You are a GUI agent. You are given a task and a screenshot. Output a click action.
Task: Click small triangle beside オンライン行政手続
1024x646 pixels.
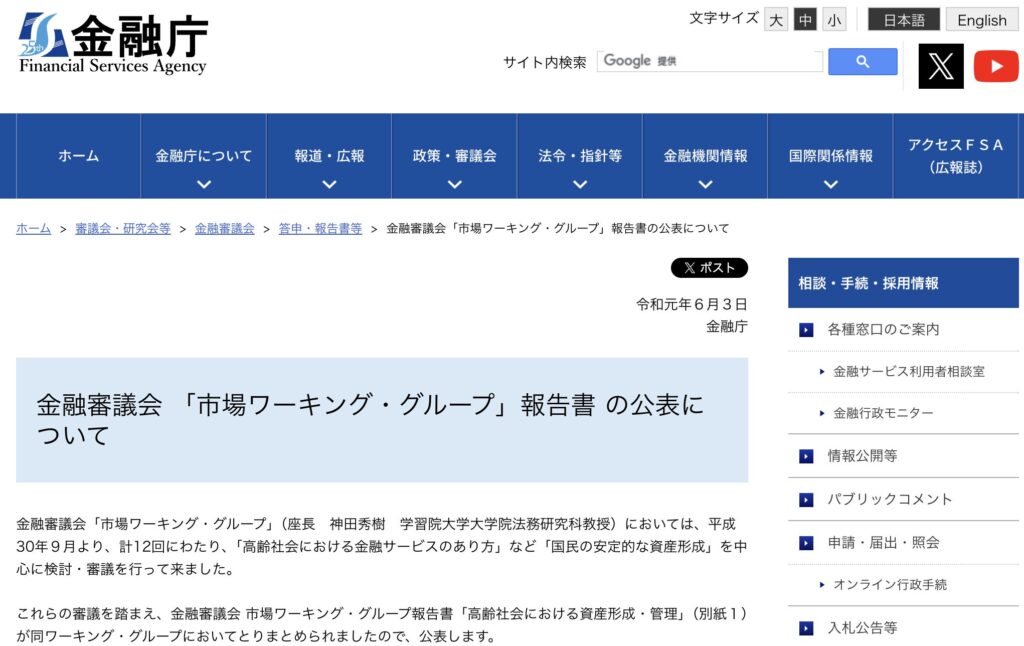coord(822,585)
